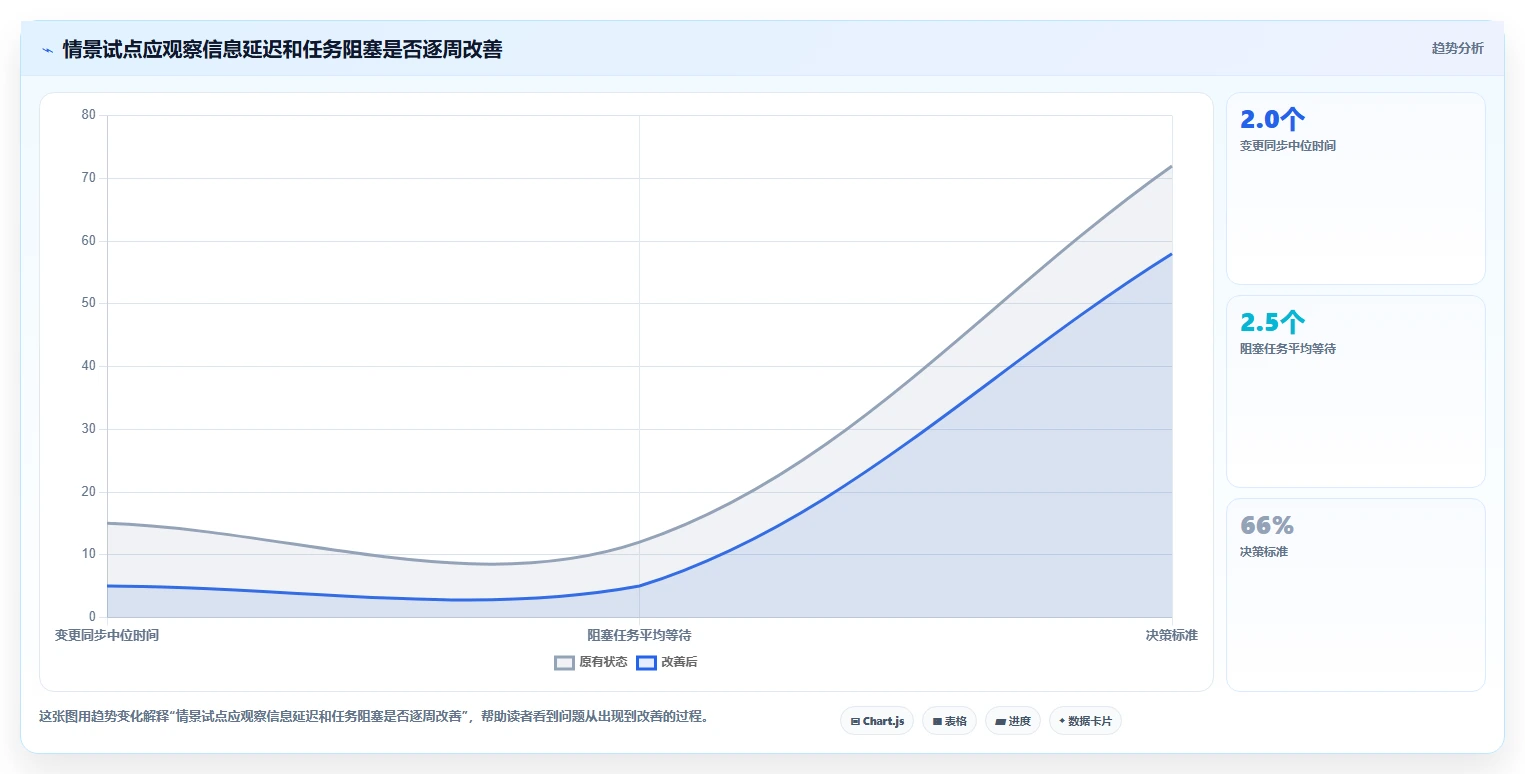The width and height of the screenshot is (1525, 774).
Task: Click the description text below the chart
Action: click(x=373, y=717)
